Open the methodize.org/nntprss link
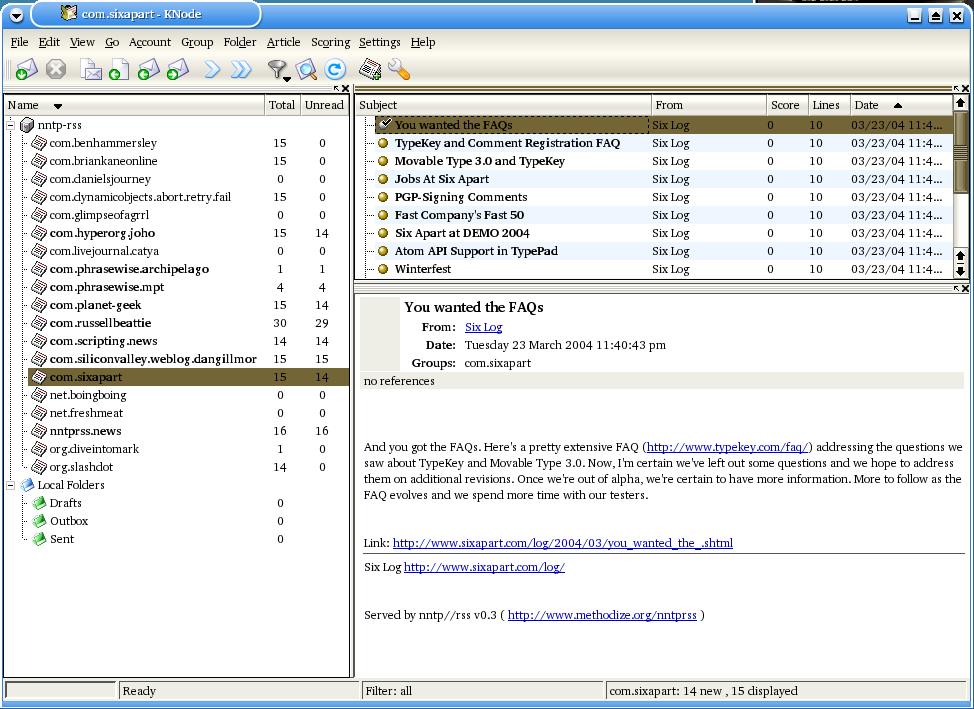The image size is (974, 709). [x=602, y=616]
